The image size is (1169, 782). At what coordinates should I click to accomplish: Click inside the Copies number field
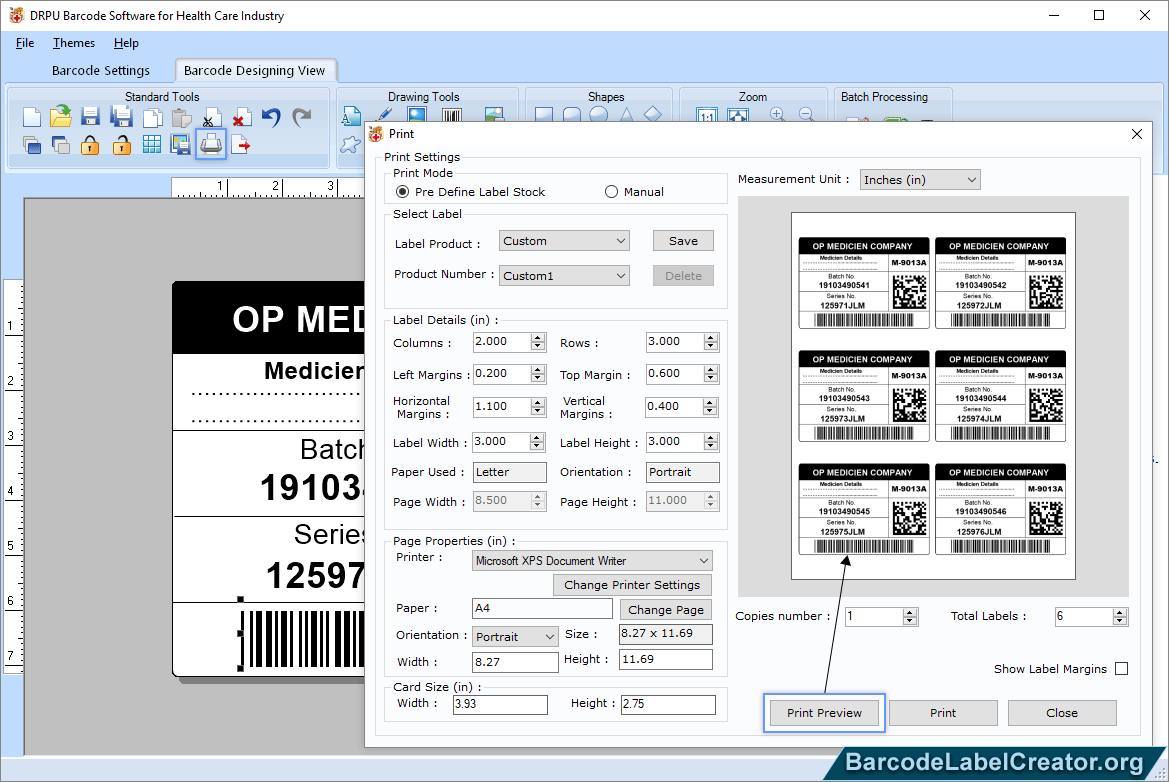870,616
